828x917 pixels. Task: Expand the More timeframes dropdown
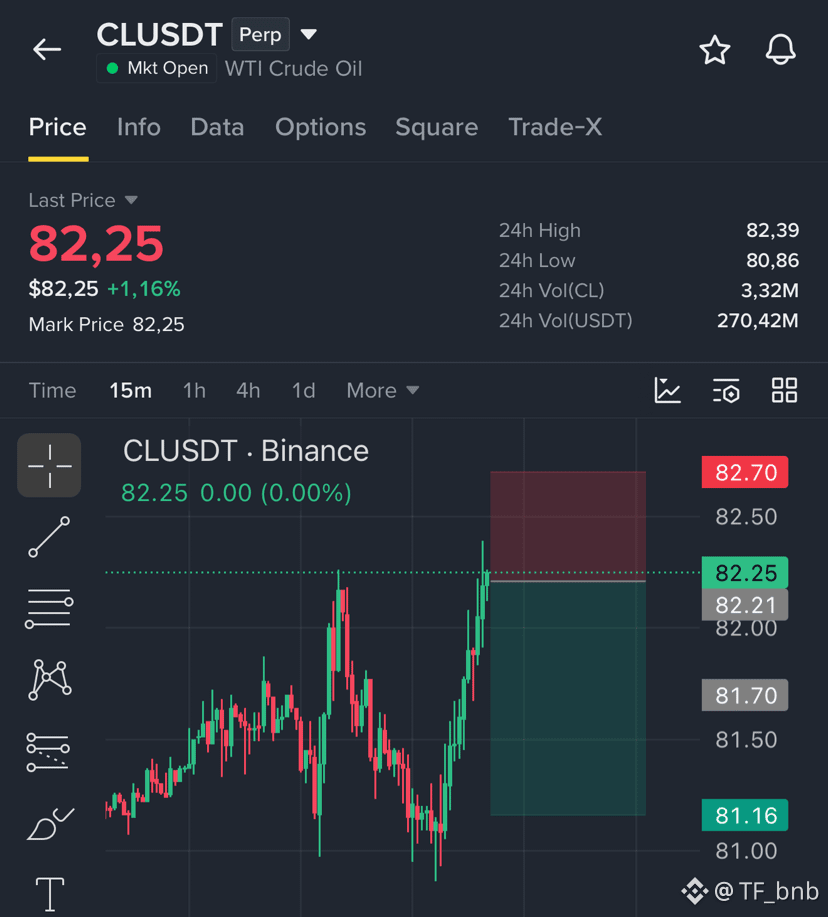pos(383,390)
